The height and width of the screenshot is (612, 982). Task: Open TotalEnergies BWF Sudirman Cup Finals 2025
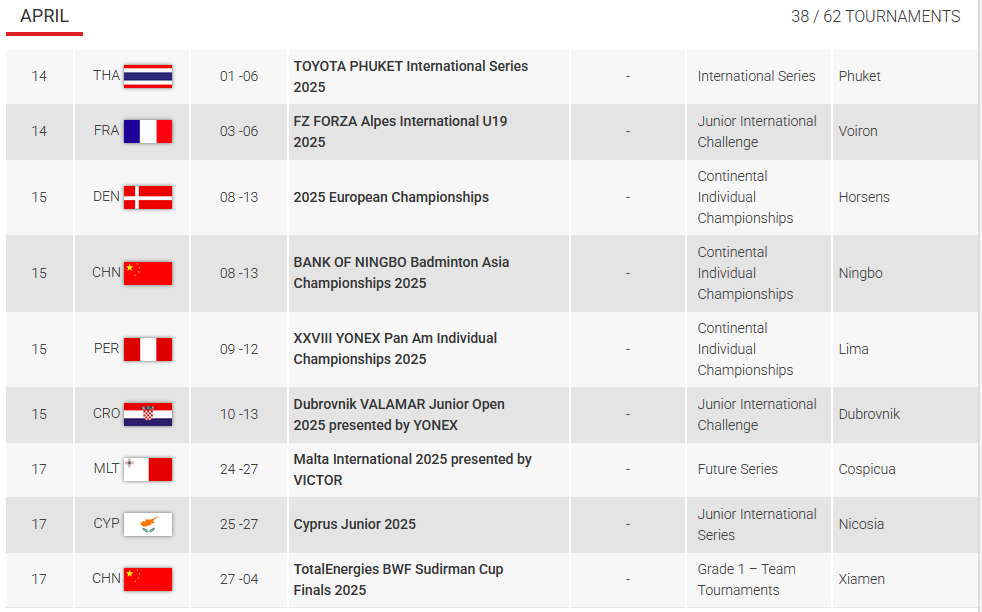point(398,579)
